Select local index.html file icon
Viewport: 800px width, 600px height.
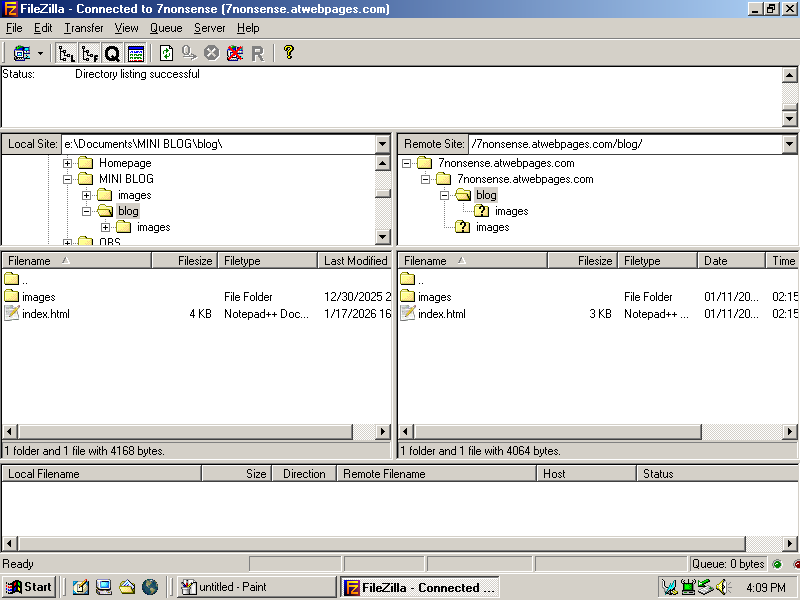(x=12, y=314)
